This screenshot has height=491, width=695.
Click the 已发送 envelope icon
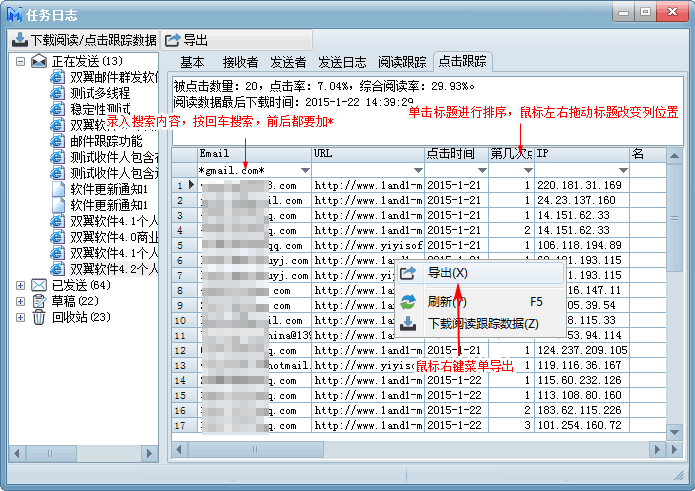39,285
